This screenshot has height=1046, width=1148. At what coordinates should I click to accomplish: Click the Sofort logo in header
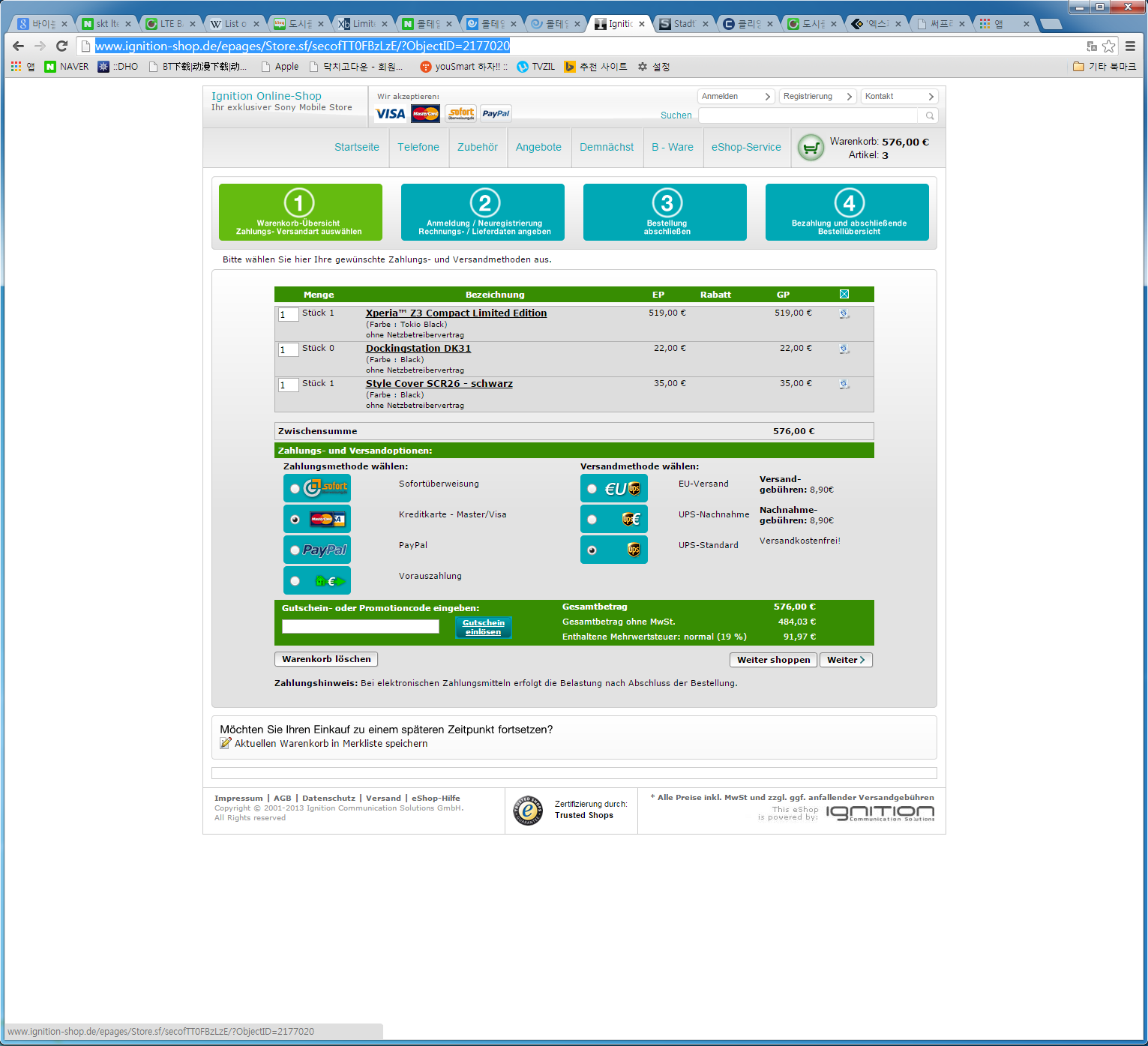click(x=461, y=114)
